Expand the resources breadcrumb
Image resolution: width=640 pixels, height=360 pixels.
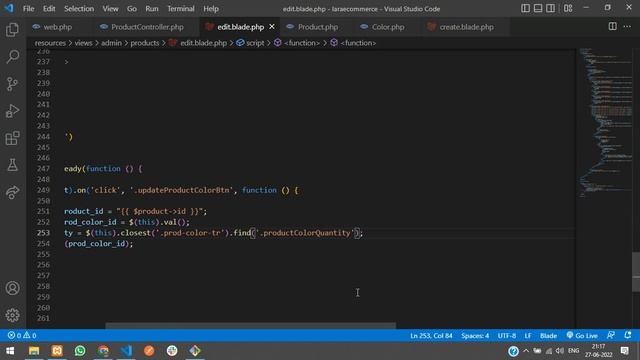pos(50,43)
